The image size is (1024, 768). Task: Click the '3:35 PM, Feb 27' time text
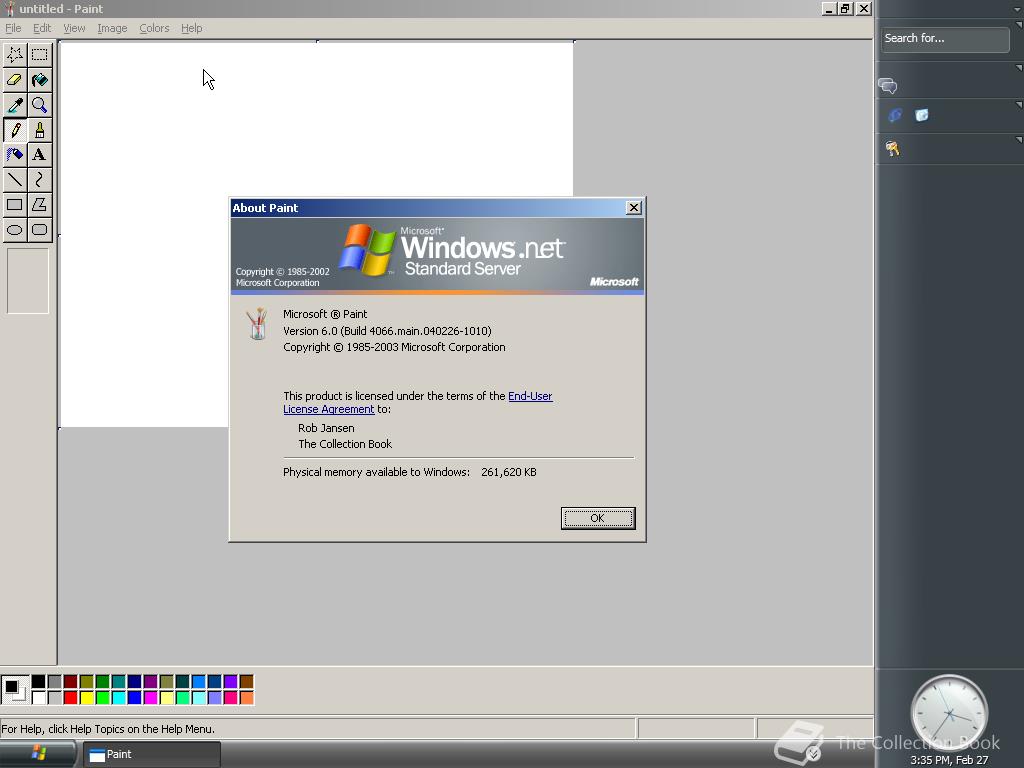(949, 760)
